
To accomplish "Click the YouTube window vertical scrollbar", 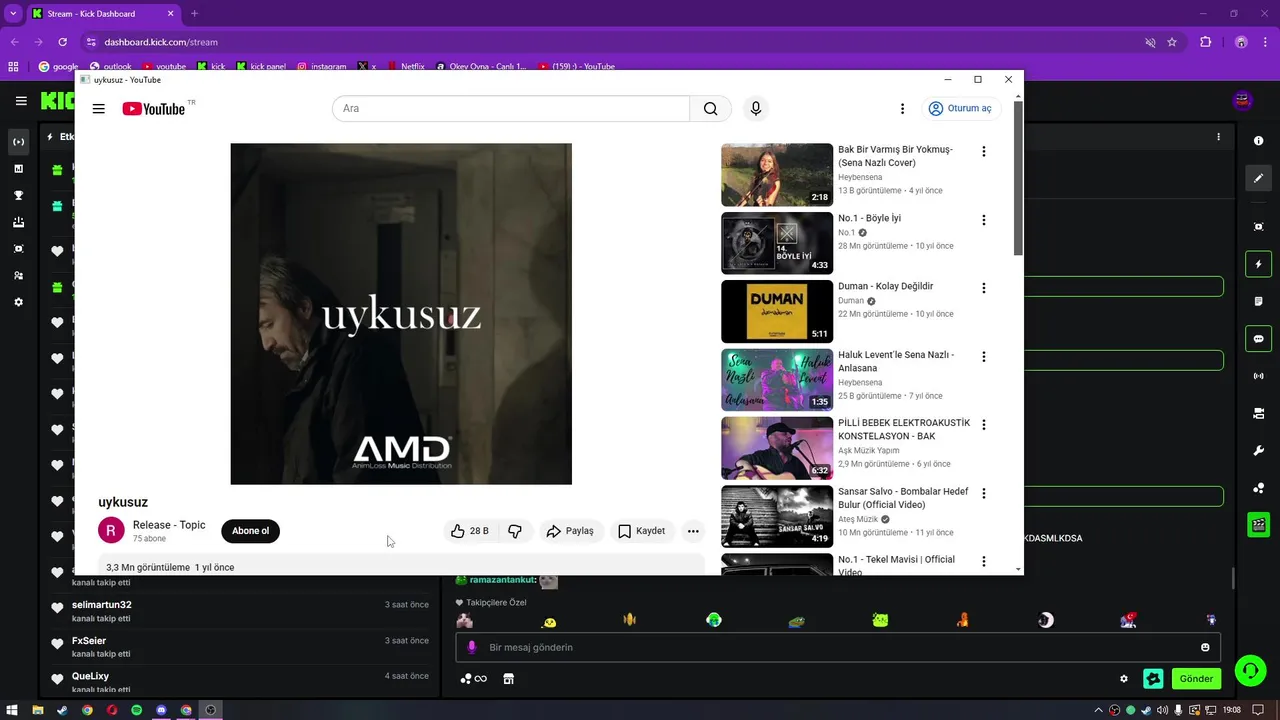I will [x=1018, y=178].
